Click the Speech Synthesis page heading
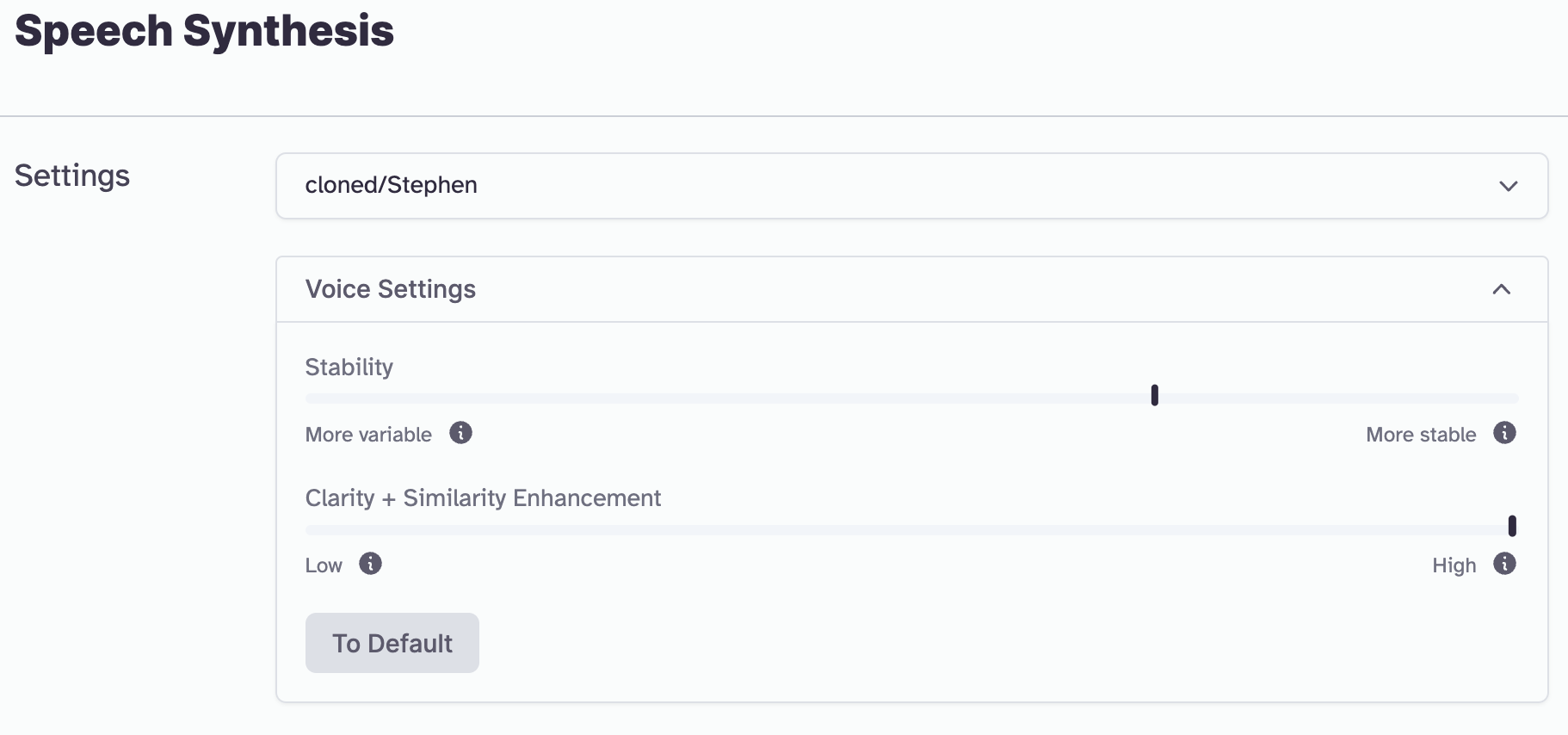 coord(204,31)
